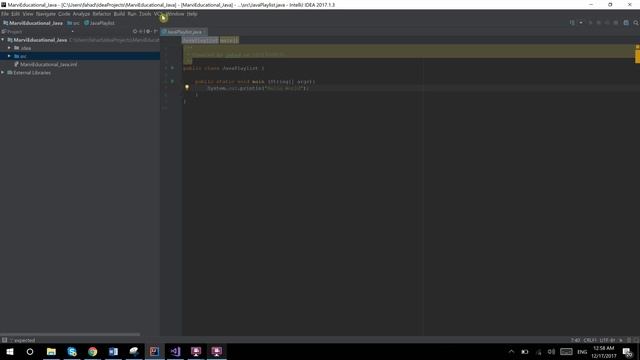Click the line separator CRLF status item

590,340
